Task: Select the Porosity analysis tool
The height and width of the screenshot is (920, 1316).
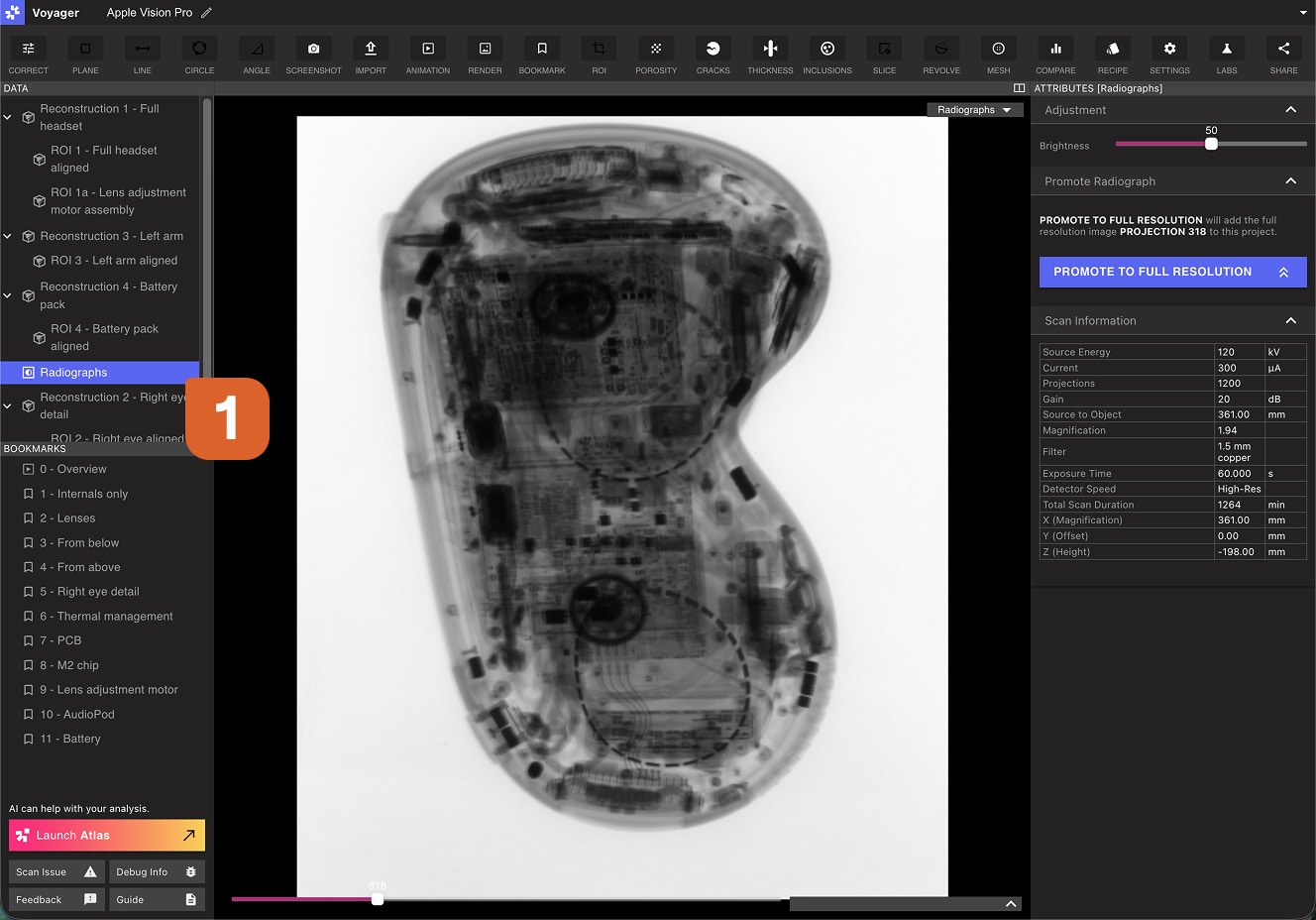Action: click(x=656, y=50)
